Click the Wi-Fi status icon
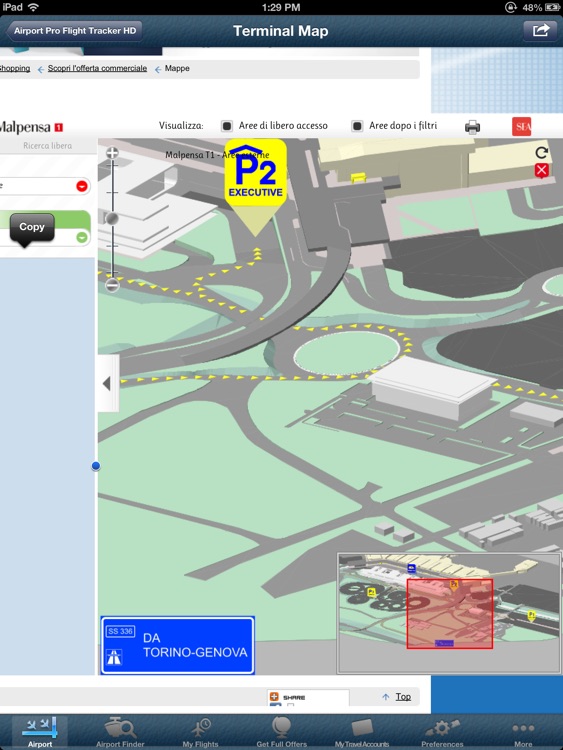The width and height of the screenshot is (563, 750). (x=33, y=7)
